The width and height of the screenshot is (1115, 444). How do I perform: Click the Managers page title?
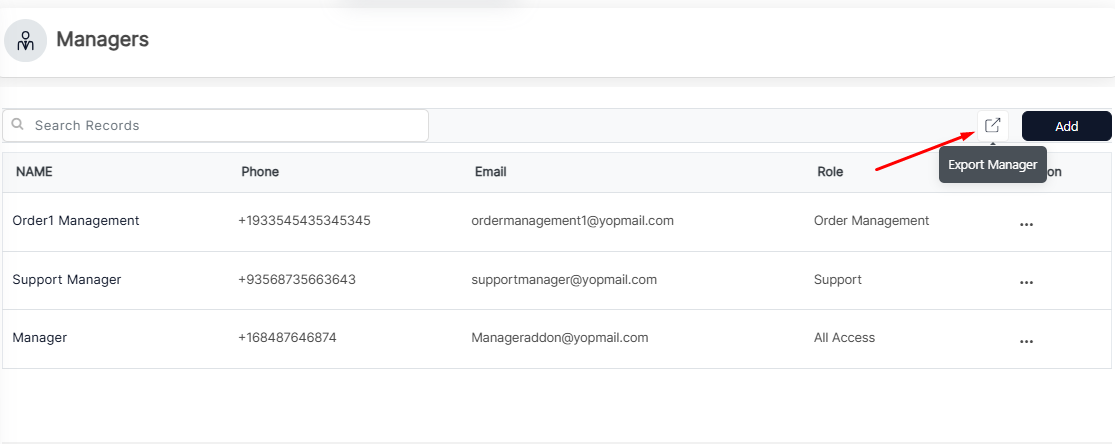pyautogui.click(x=102, y=39)
